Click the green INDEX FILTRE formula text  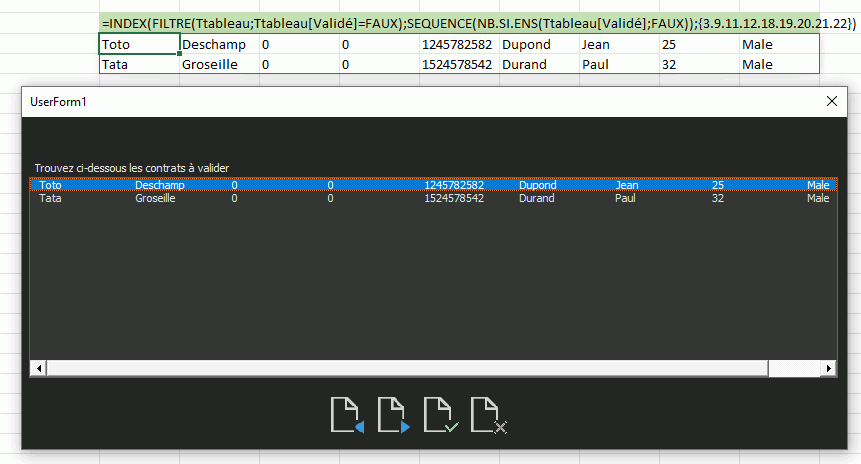pos(479,24)
